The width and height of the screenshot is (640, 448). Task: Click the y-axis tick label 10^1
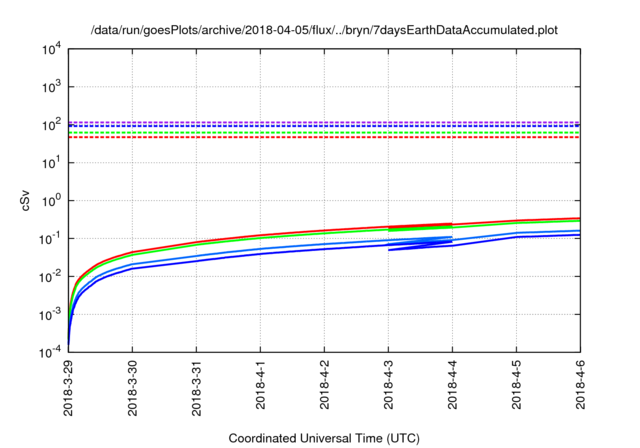pyautogui.click(x=52, y=163)
